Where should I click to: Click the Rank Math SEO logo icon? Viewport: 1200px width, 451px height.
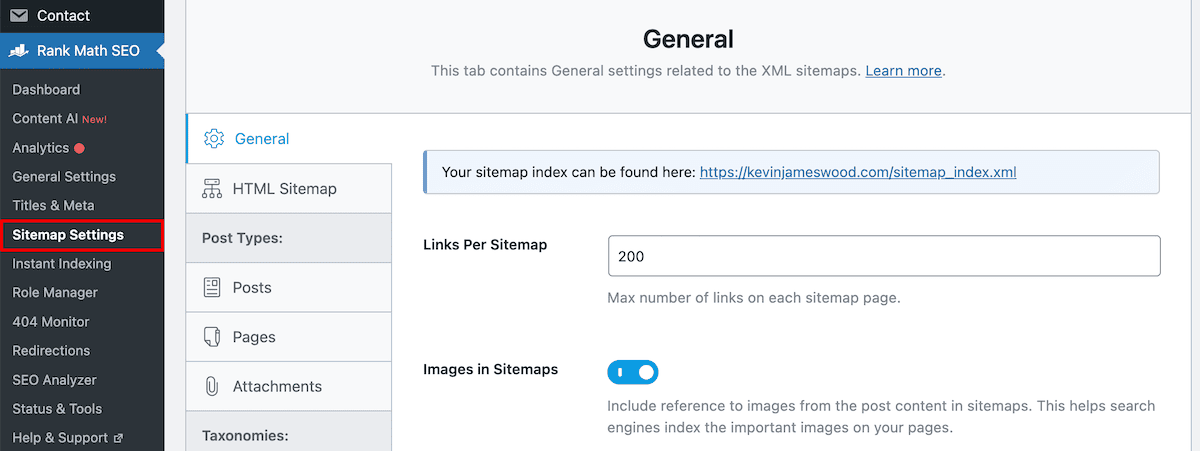[x=19, y=51]
